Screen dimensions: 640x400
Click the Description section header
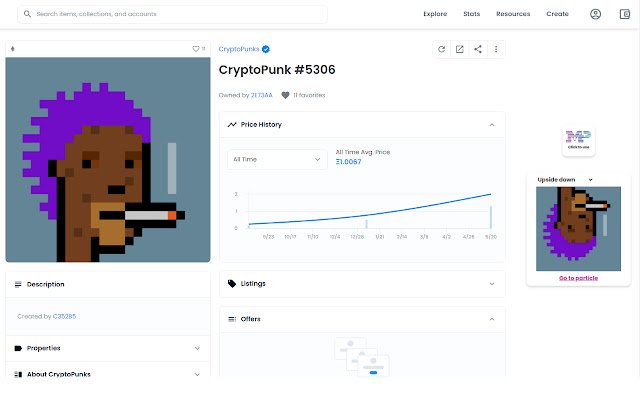coord(108,284)
